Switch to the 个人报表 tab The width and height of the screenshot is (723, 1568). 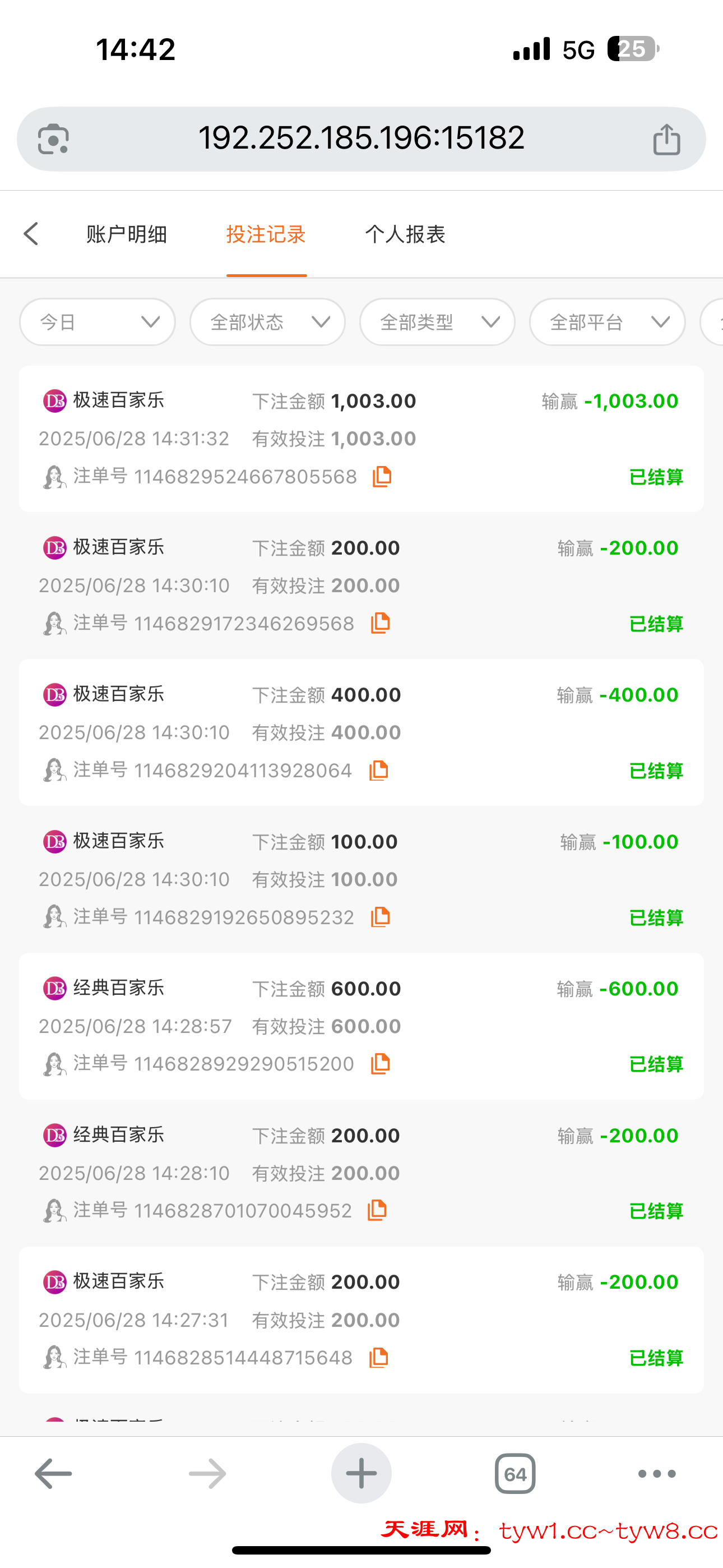point(405,234)
